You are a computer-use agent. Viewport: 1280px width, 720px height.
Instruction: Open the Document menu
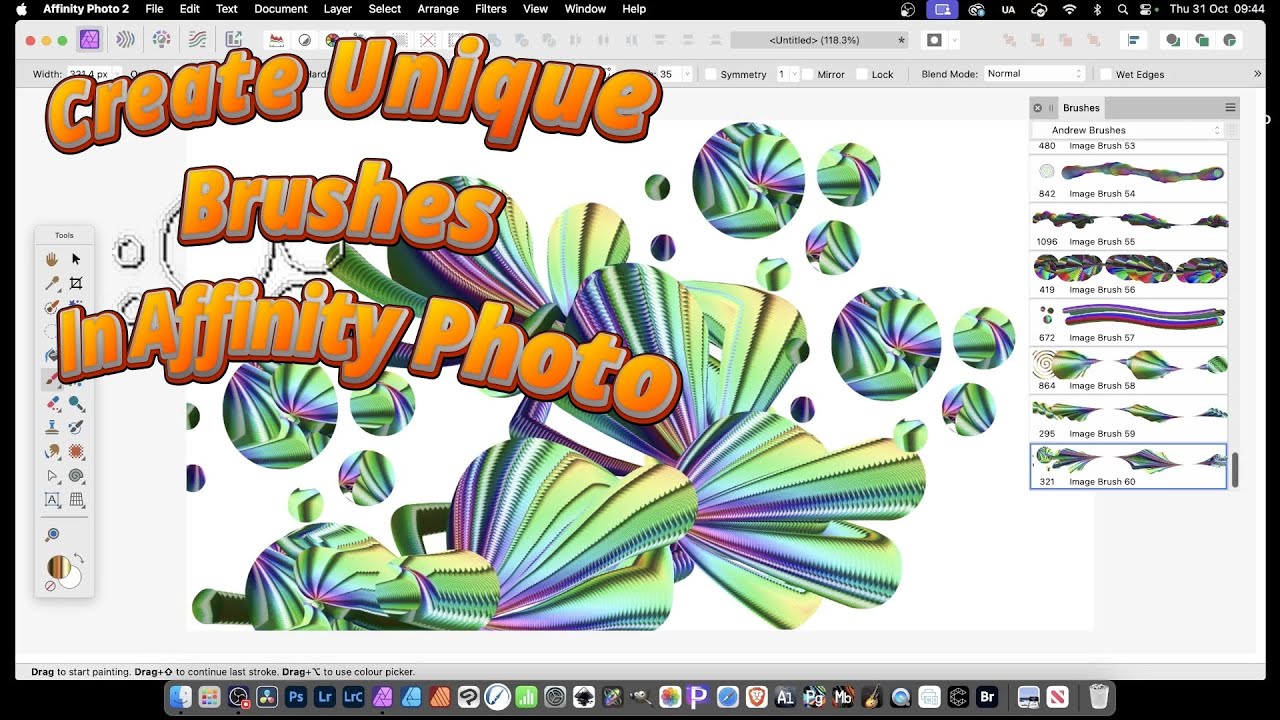click(x=281, y=9)
